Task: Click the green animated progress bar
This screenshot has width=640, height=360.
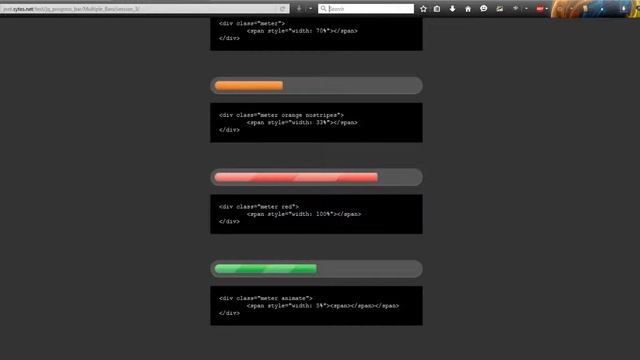Action: (265, 269)
